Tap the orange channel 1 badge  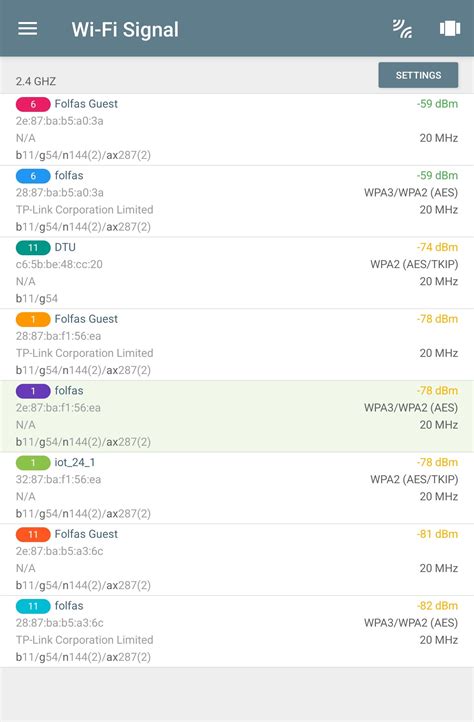coord(33,319)
